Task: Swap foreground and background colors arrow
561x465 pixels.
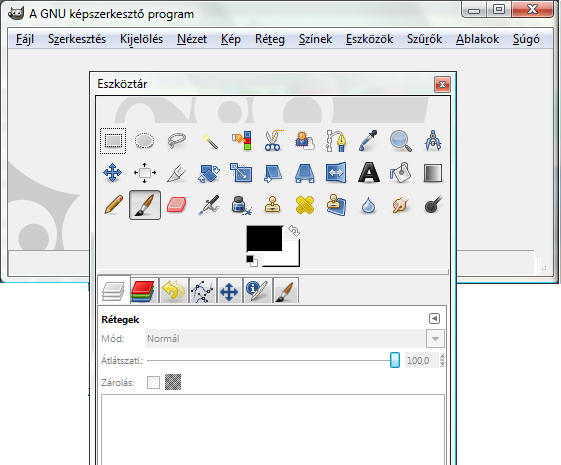Action: point(294,231)
